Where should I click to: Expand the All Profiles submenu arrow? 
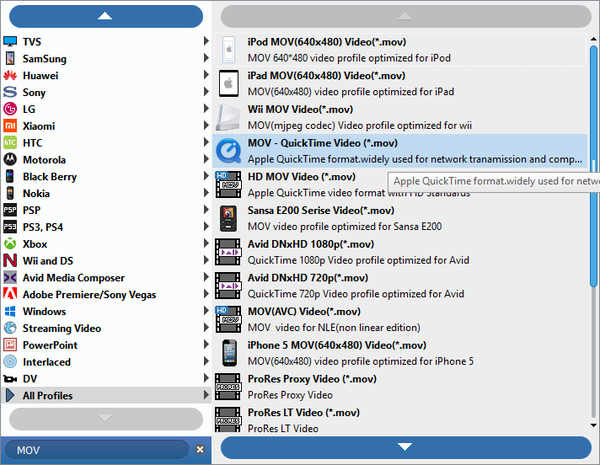[x=206, y=396]
